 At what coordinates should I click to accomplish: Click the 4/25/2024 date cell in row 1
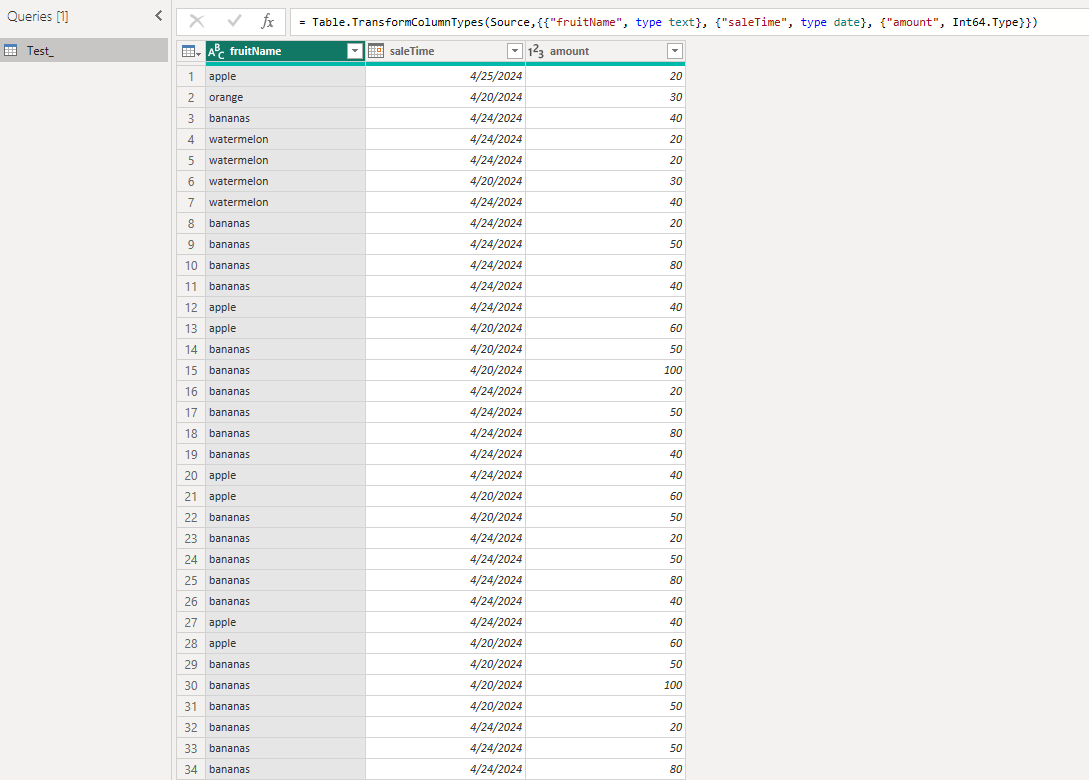point(446,76)
